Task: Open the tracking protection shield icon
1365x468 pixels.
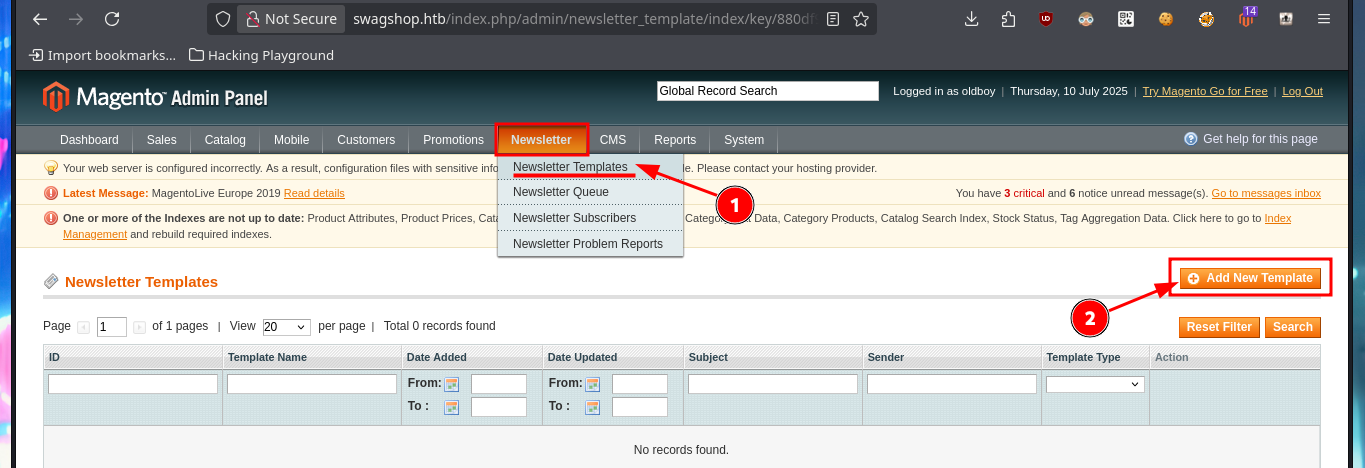Action: [223, 19]
